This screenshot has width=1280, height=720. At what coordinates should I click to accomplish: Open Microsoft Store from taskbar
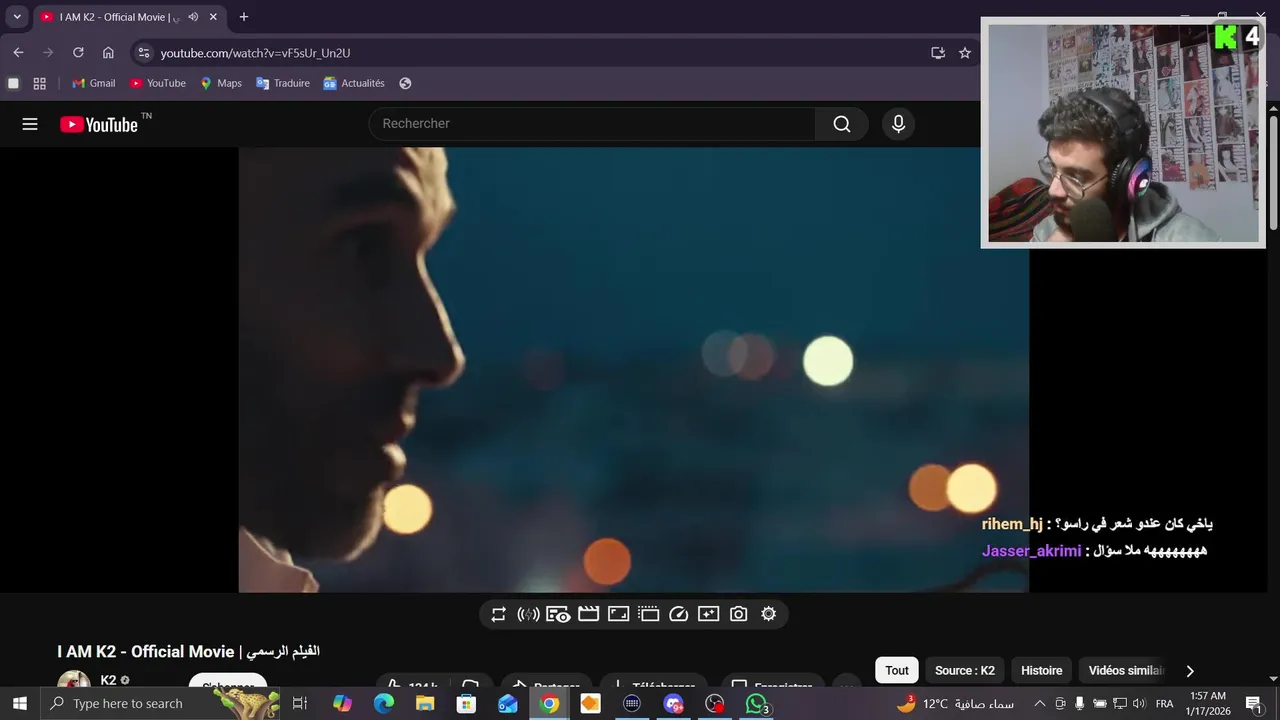click(x=466, y=704)
